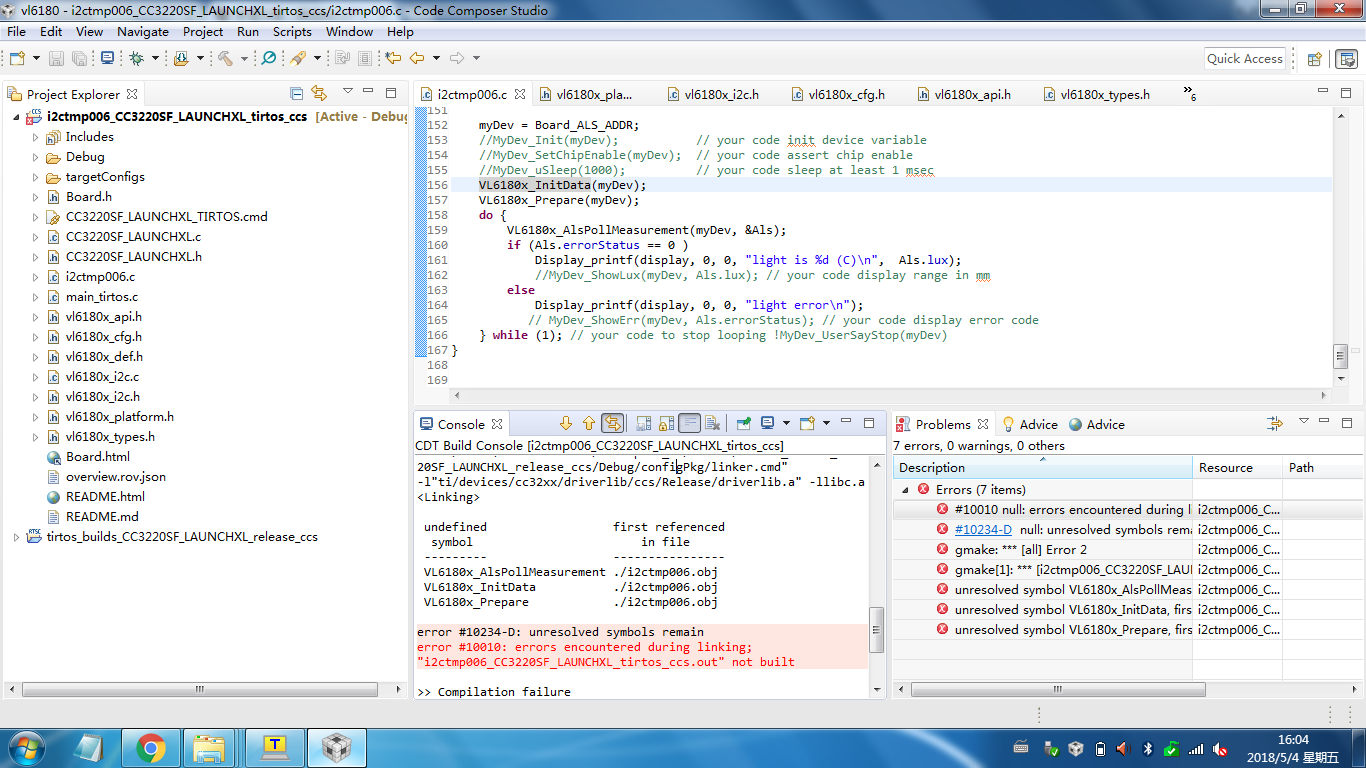Click the New file toolbar icon
This screenshot has height=768, width=1366.
click(x=17, y=59)
